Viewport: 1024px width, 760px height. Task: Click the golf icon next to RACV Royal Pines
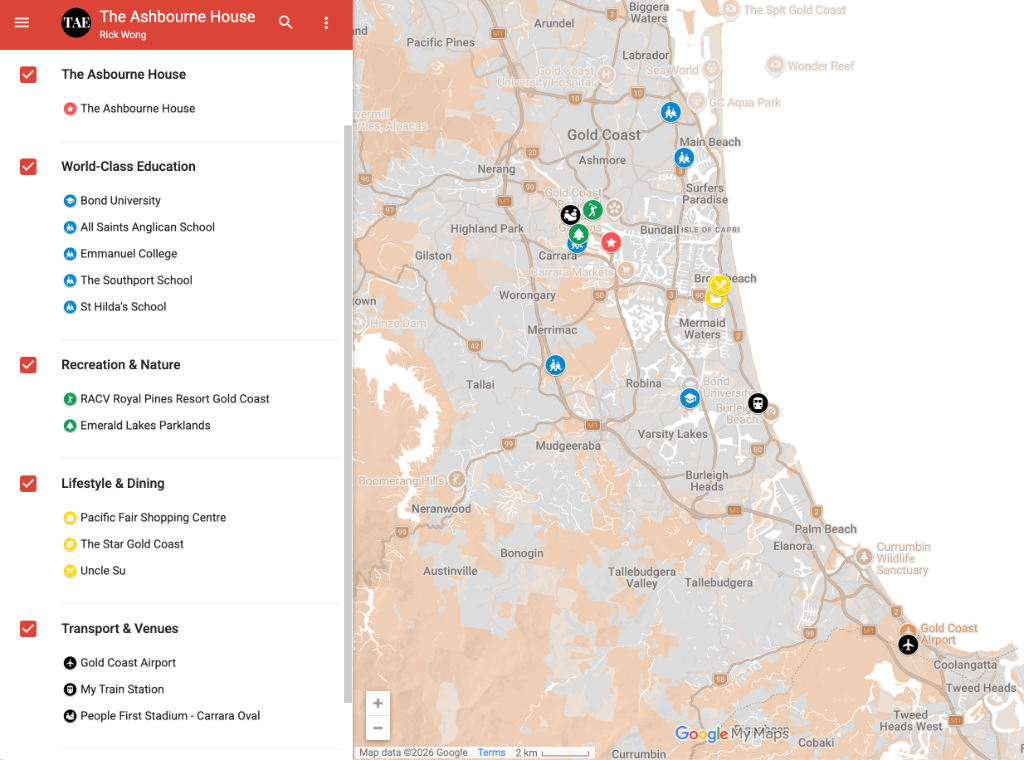pos(70,399)
